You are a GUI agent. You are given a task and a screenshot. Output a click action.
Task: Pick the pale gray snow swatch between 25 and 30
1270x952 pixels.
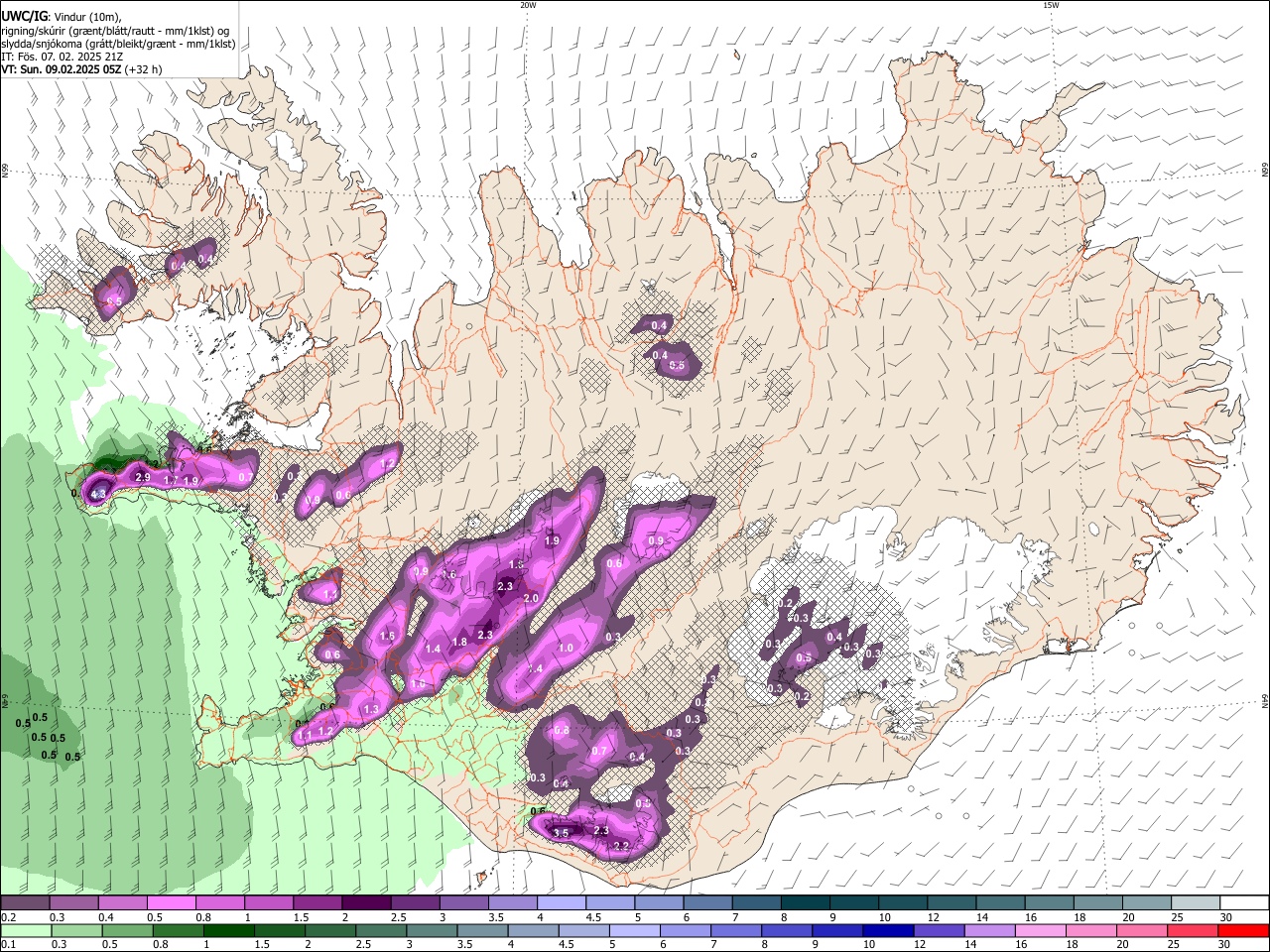pos(1195,903)
